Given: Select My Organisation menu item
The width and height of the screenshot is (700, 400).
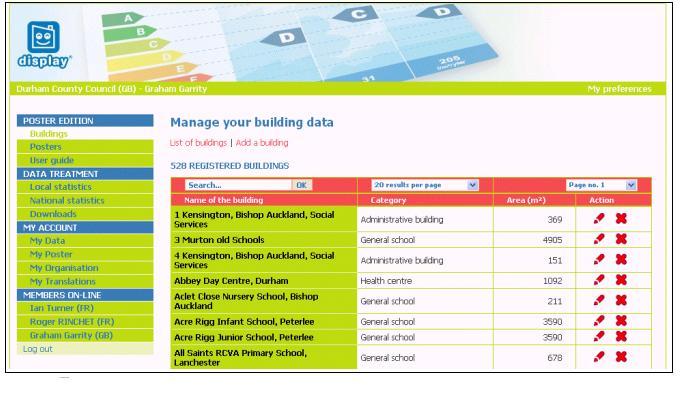Looking at the screenshot, I should click(64, 268).
